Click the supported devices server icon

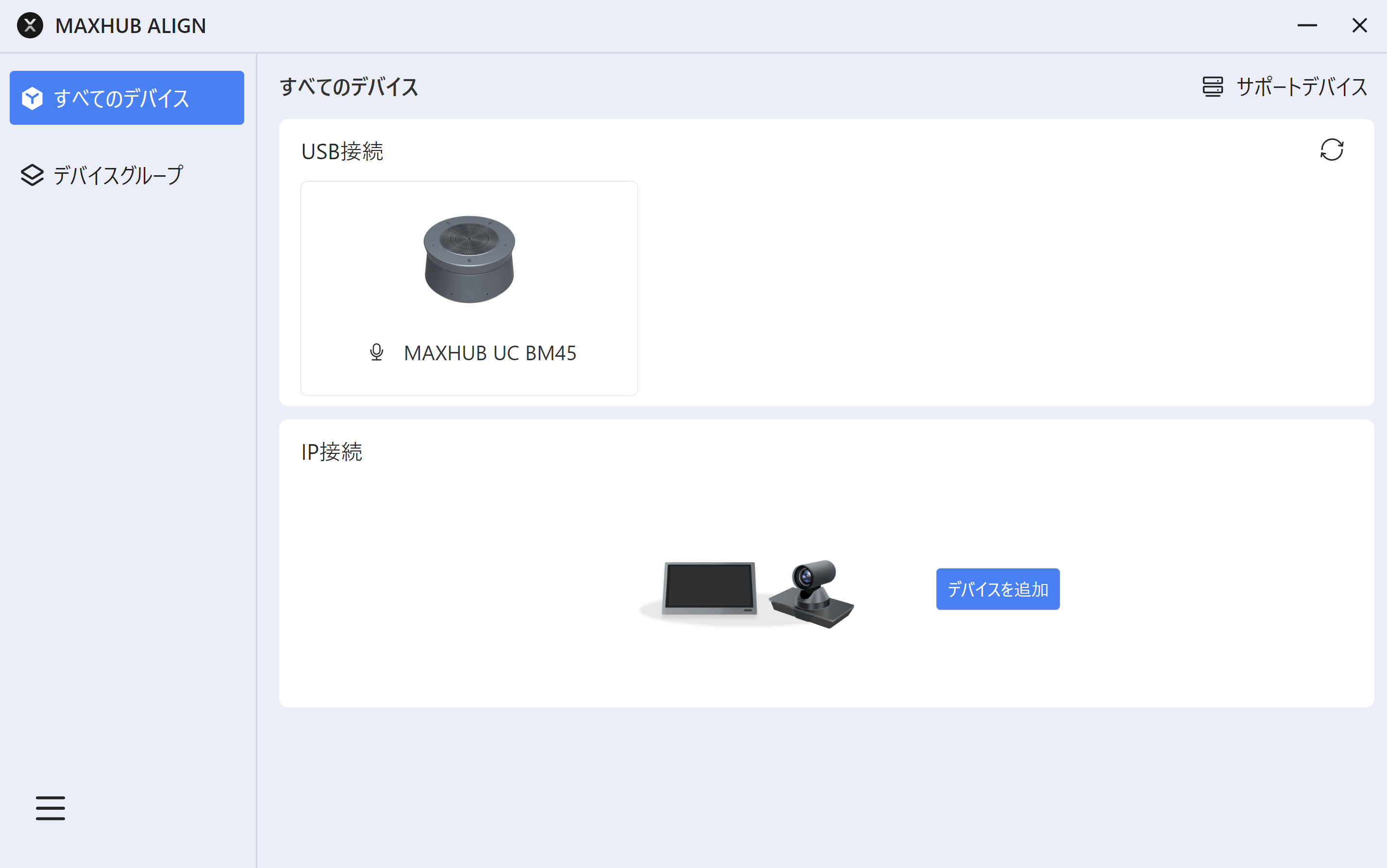coord(1213,87)
